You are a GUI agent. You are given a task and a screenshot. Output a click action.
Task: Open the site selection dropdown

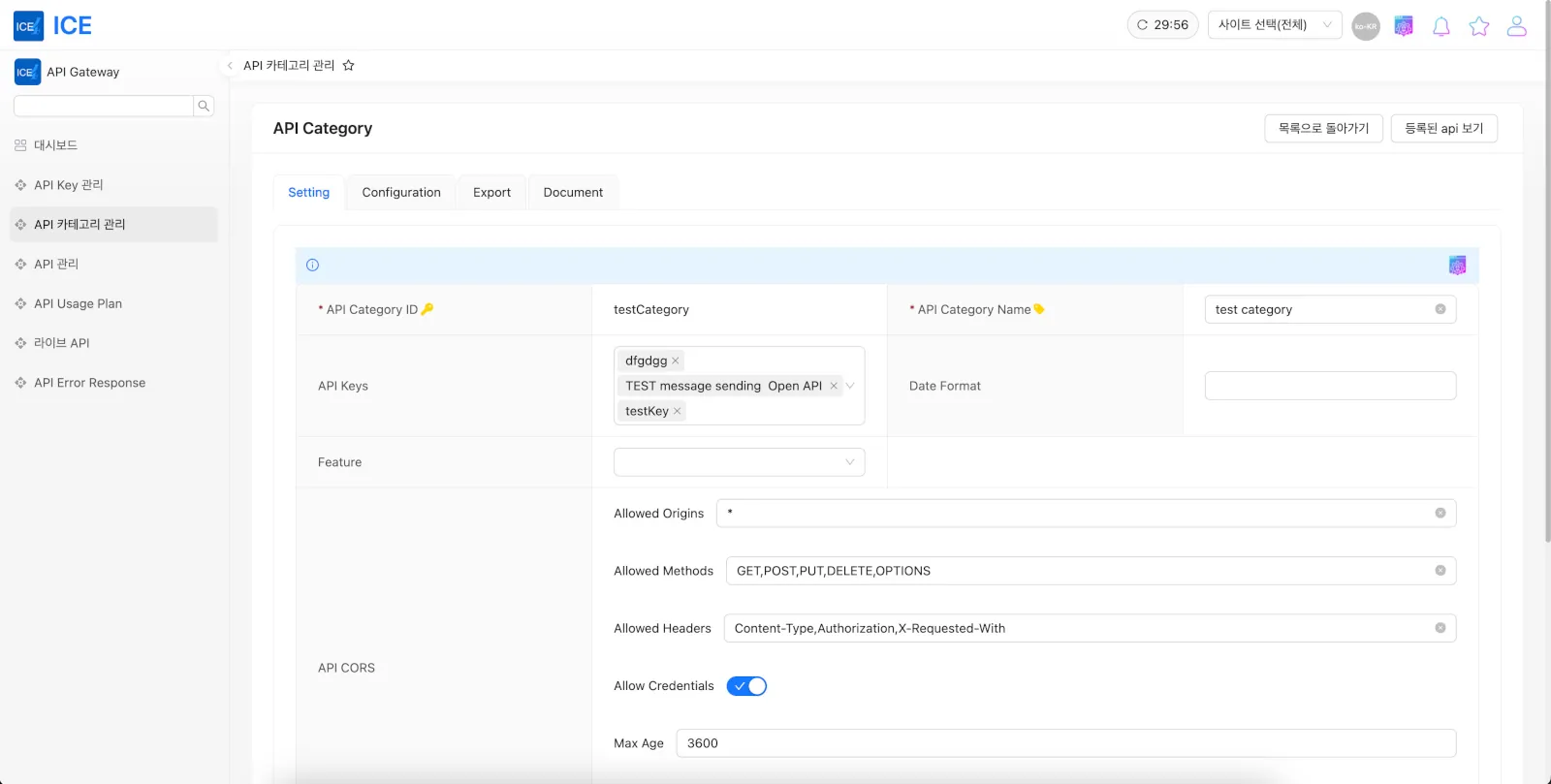pyautogui.click(x=1274, y=25)
